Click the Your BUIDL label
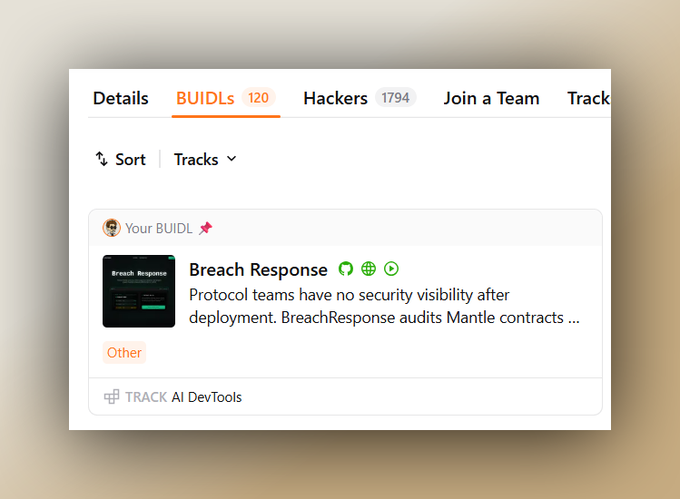 coord(159,228)
